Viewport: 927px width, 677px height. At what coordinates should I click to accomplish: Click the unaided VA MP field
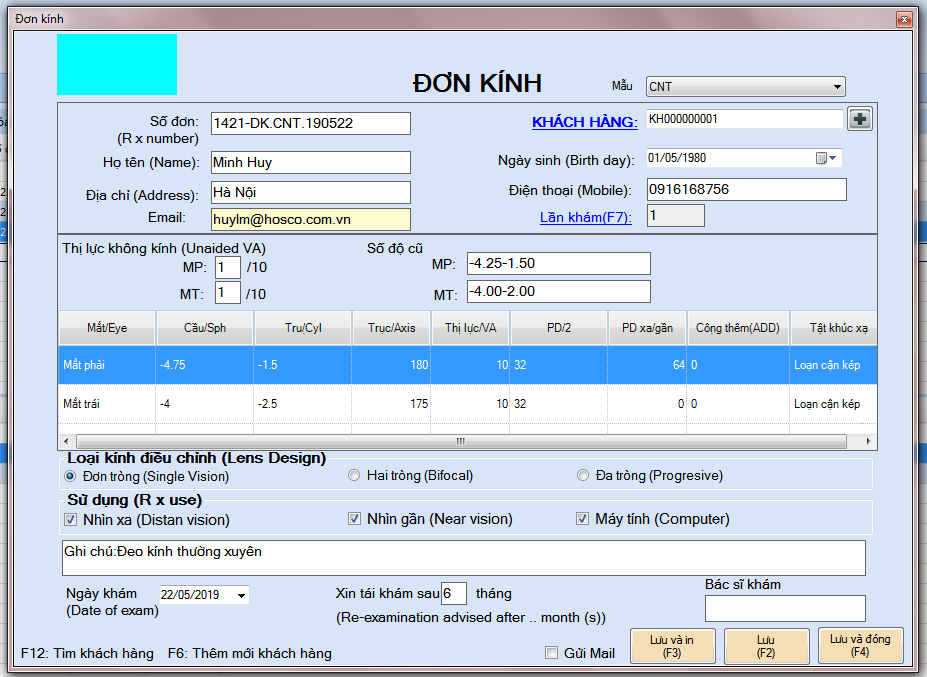[x=228, y=267]
